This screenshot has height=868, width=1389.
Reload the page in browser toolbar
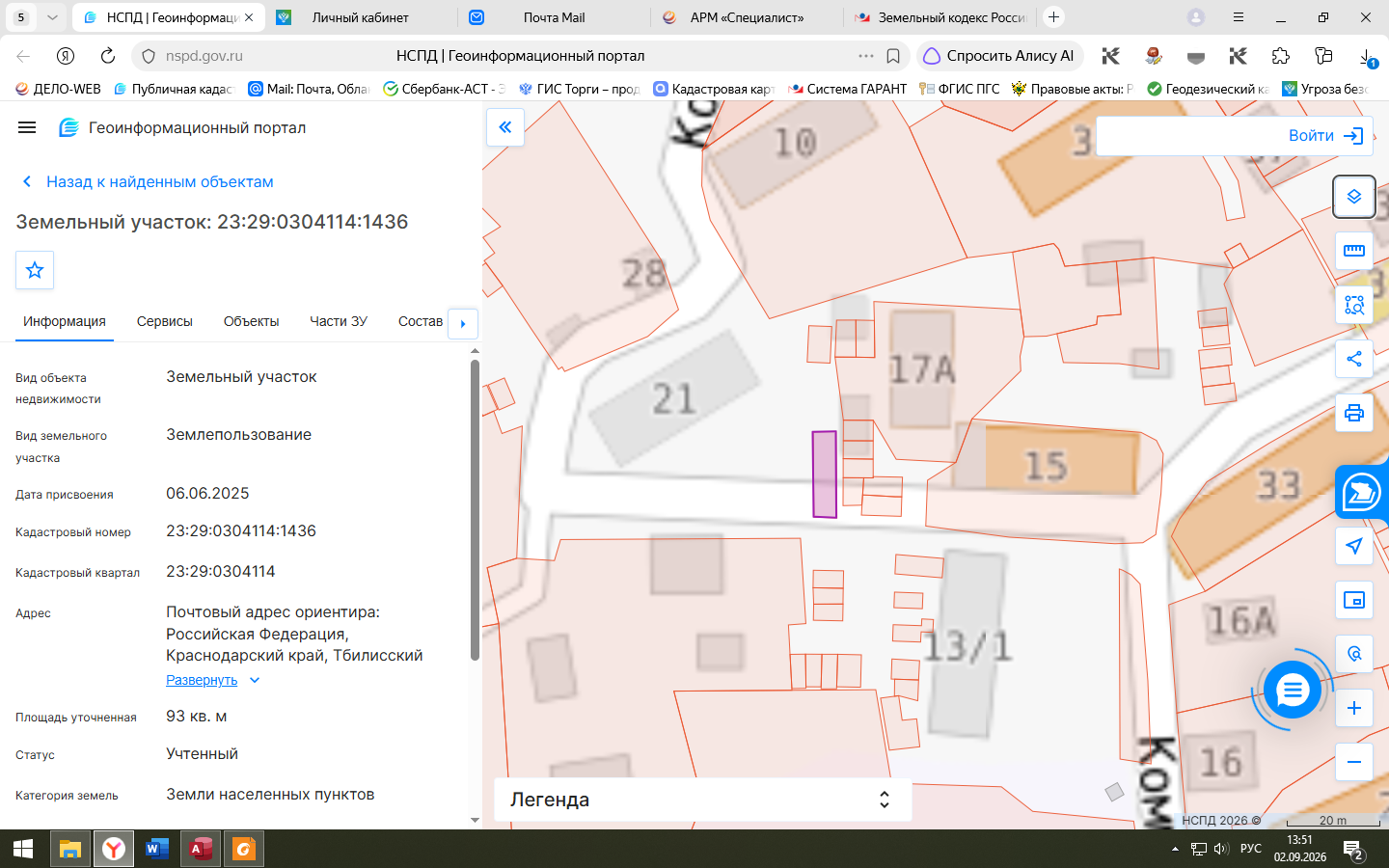coord(108,56)
